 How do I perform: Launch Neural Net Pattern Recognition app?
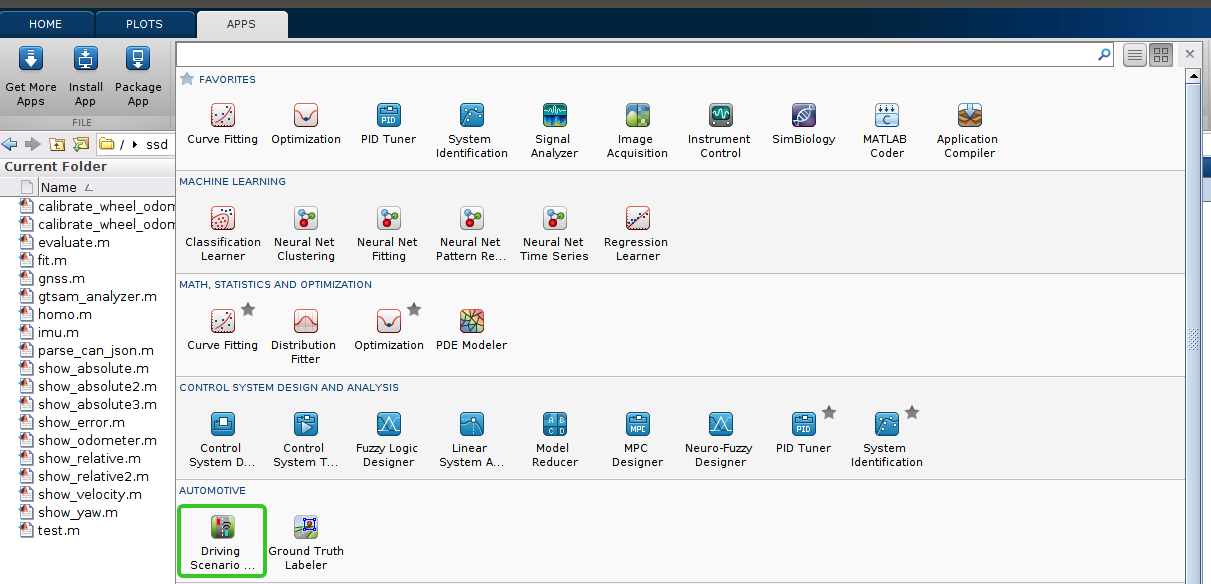point(471,233)
